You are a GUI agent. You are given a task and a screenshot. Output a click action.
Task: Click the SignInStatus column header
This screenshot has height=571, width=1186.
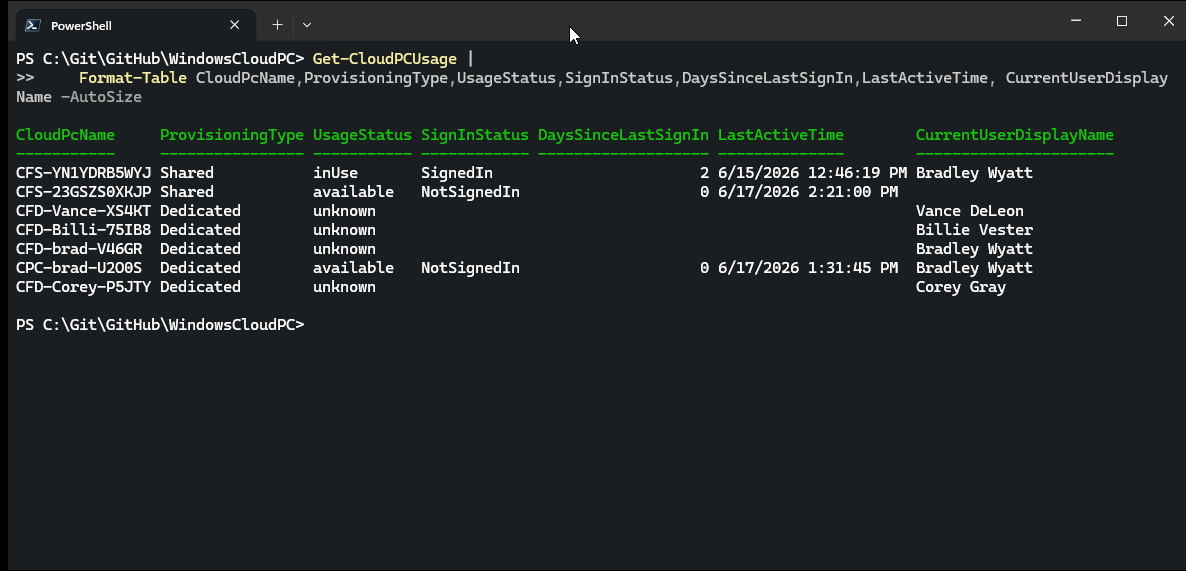click(x=475, y=135)
